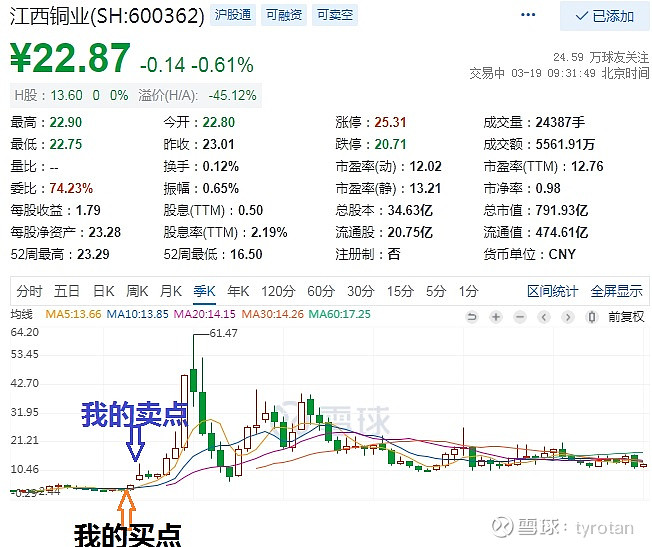
Task: Click the 区间统计 button
Action: coord(553,291)
